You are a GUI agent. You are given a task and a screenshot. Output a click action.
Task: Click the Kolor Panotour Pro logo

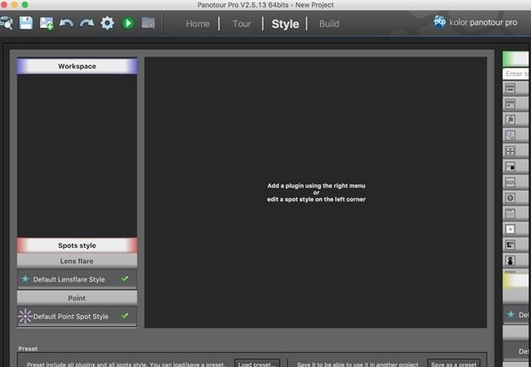click(x=475, y=22)
